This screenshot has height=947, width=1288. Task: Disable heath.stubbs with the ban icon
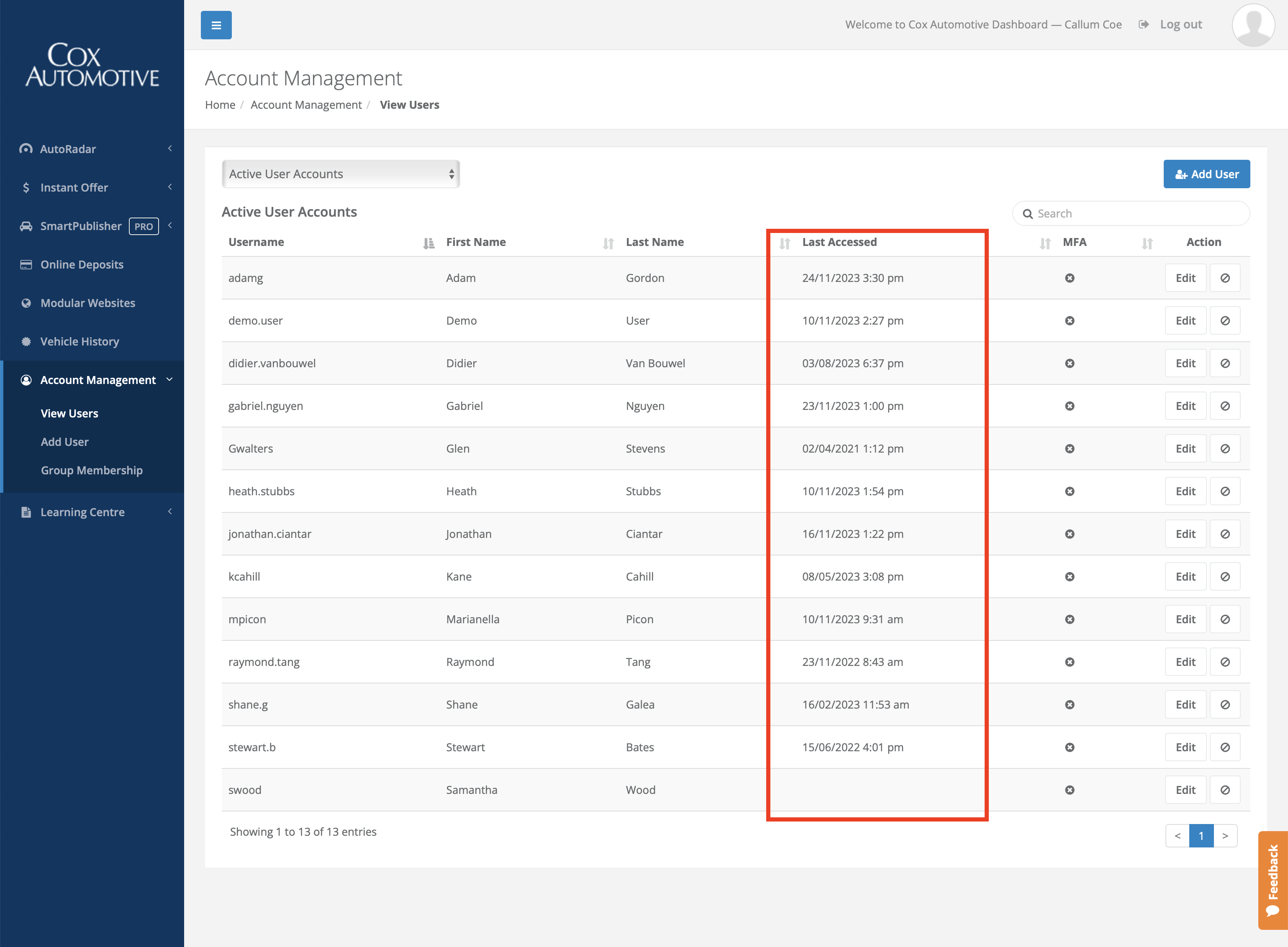pyautogui.click(x=1225, y=491)
